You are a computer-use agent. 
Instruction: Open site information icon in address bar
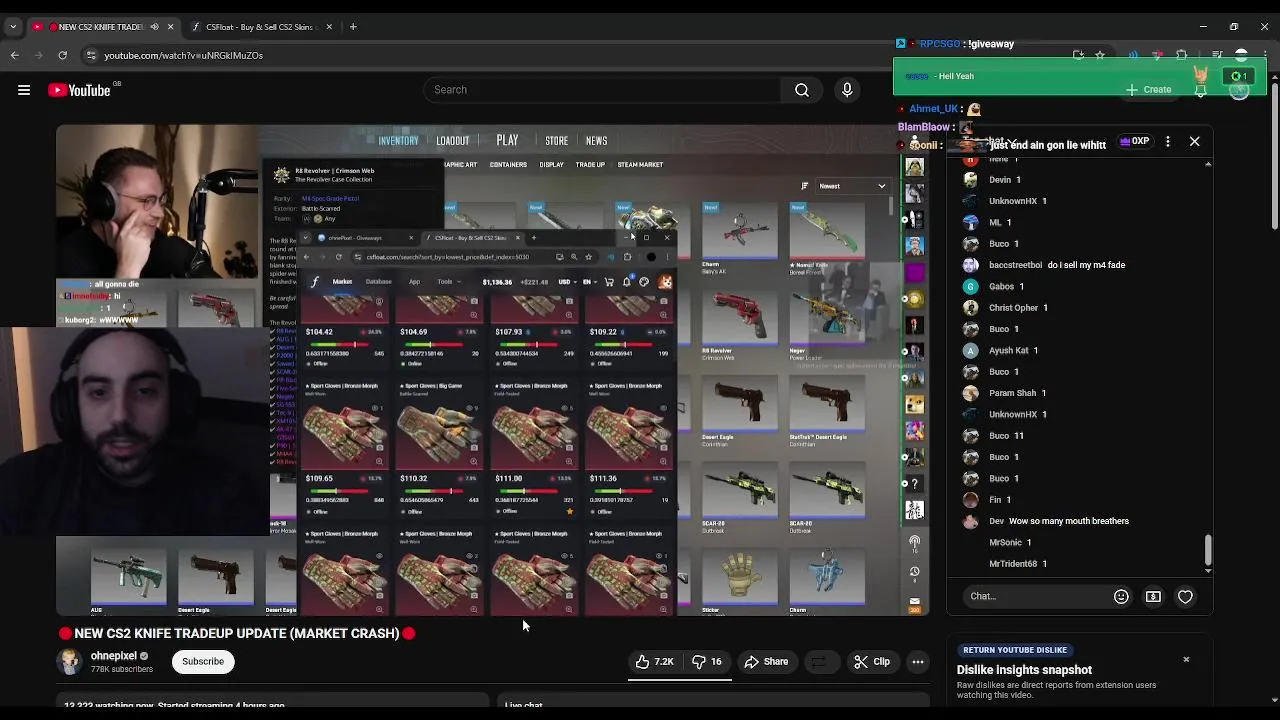click(91, 55)
